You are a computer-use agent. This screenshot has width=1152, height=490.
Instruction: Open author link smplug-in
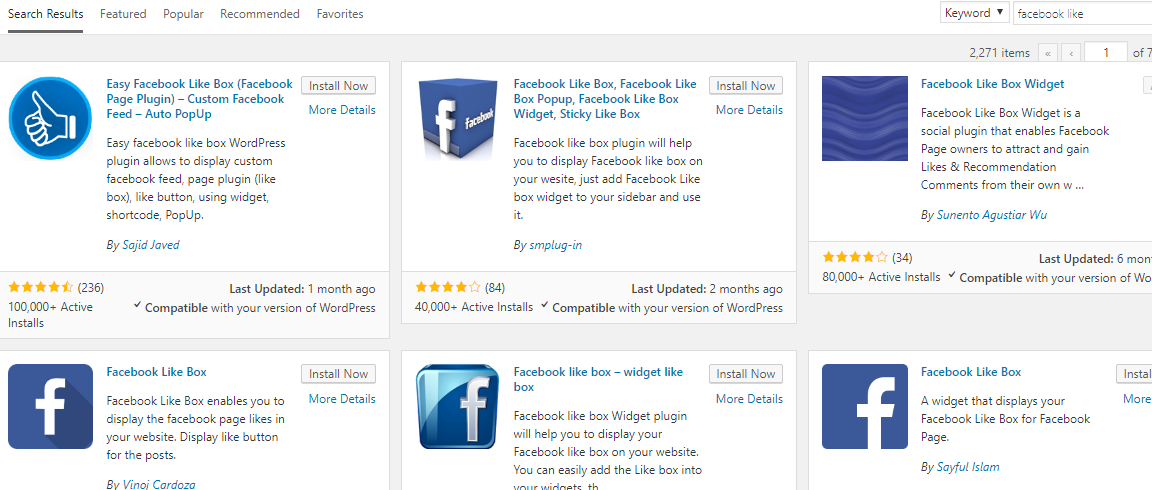point(555,245)
